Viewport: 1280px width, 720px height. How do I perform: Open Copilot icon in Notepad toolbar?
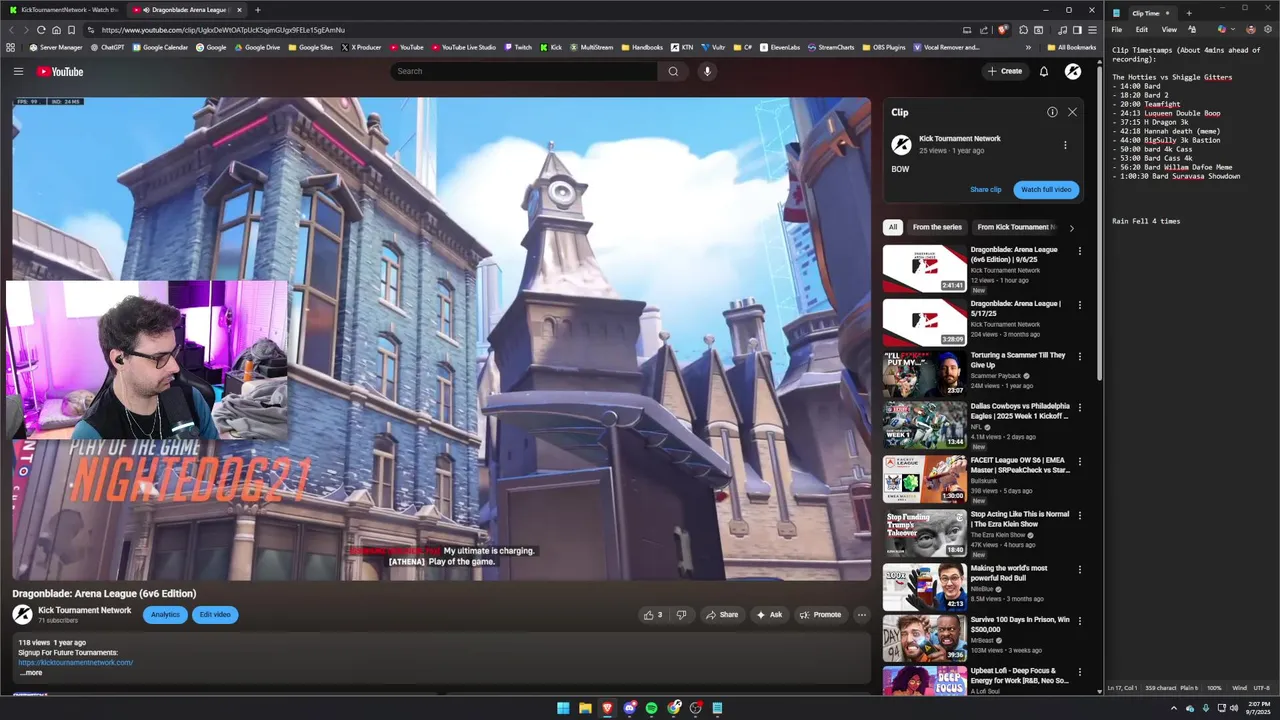tap(1222, 29)
